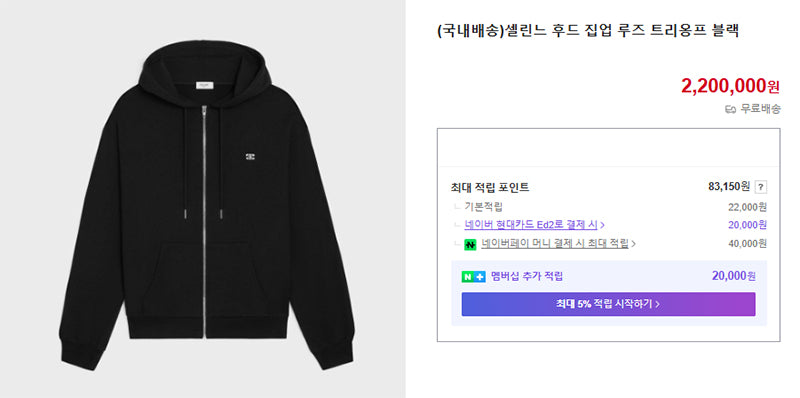Expand arrow next to 네이버페이 머니 link

tap(633, 244)
